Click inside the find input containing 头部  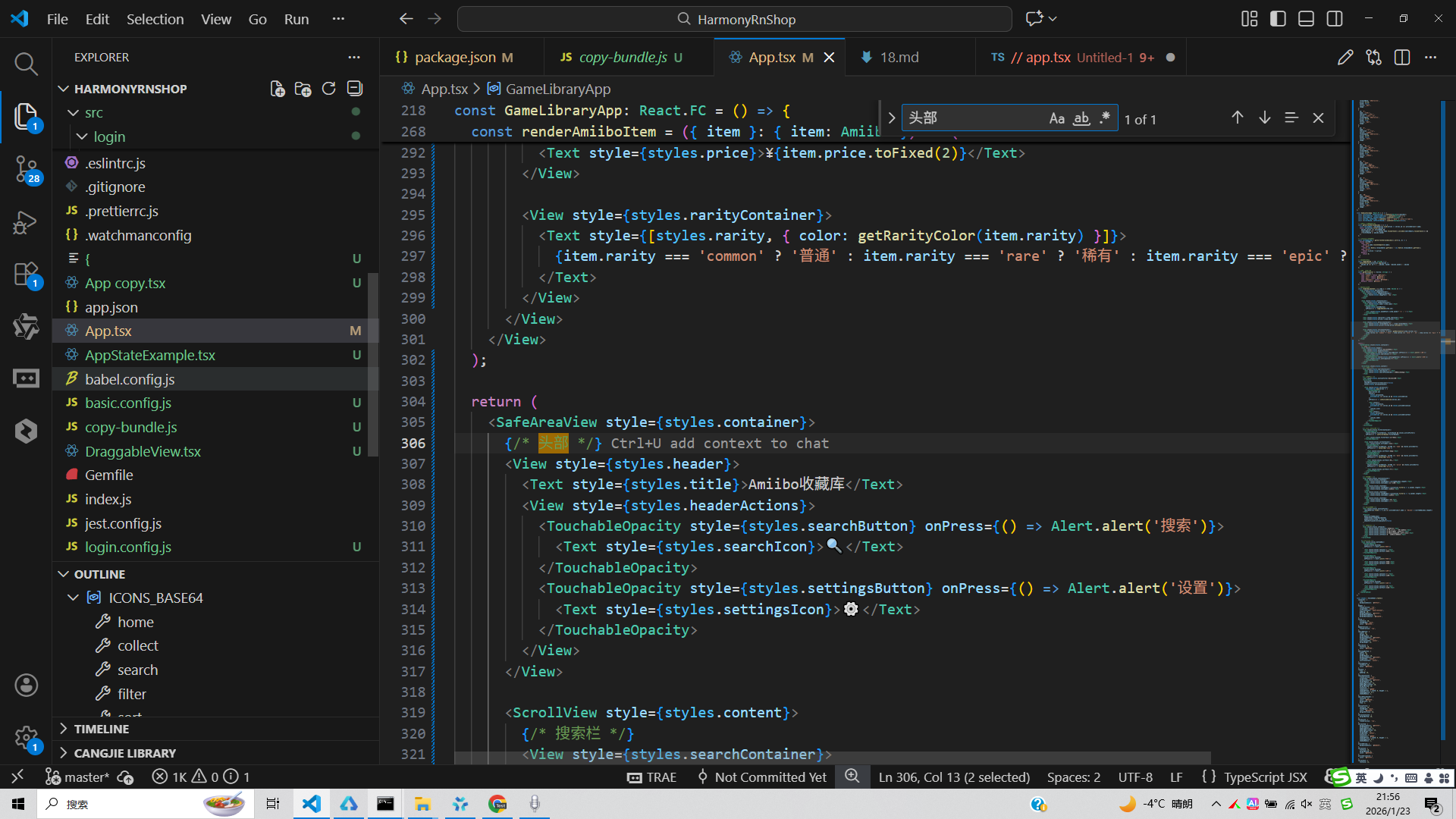tap(971, 118)
